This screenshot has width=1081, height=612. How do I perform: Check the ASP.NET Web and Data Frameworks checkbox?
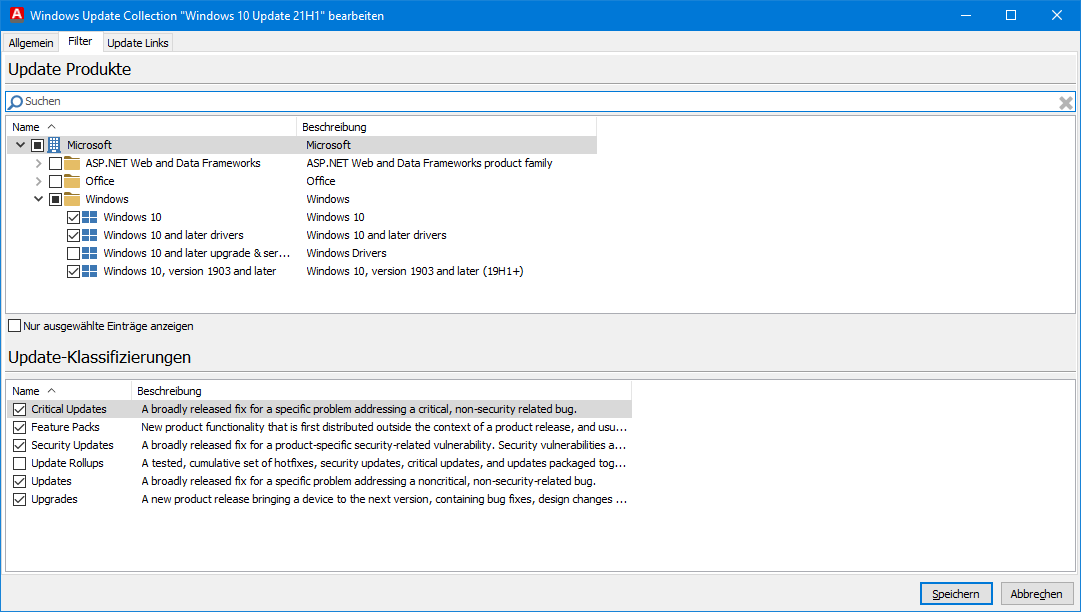pyautogui.click(x=55, y=163)
